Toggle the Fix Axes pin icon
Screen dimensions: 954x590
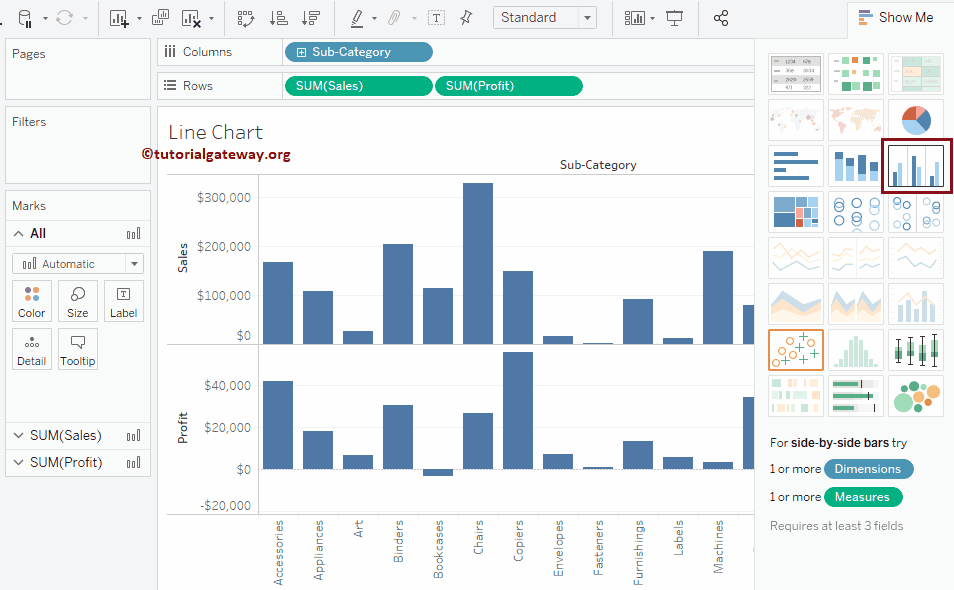(466, 18)
